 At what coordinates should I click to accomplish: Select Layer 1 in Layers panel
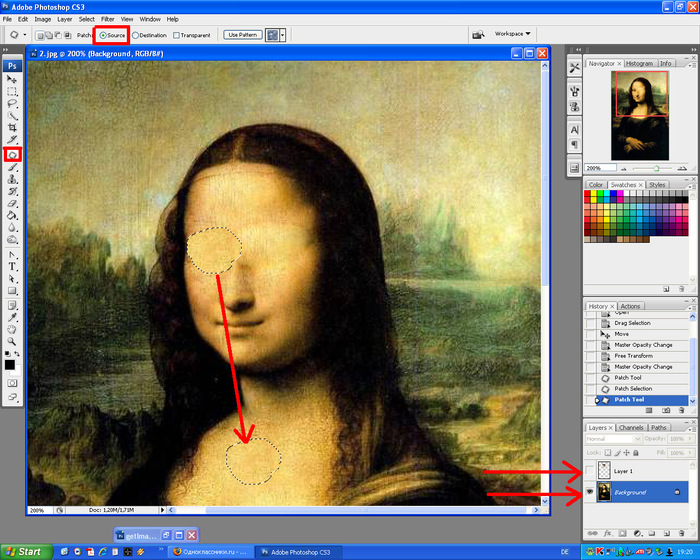click(642, 471)
